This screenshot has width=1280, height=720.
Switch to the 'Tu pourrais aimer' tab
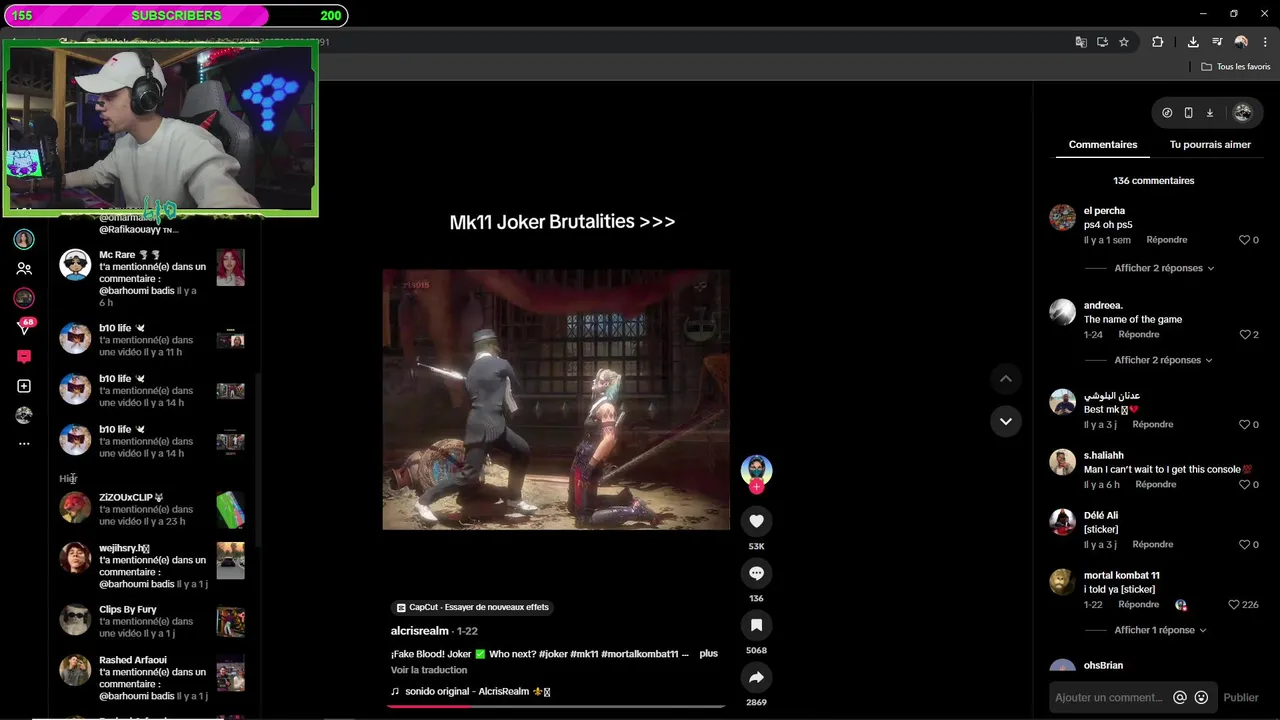(1210, 144)
